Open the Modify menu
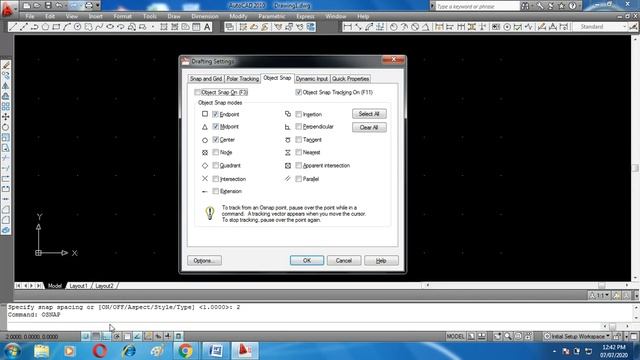This screenshot has height=360, width=640. tap(238, 16)
